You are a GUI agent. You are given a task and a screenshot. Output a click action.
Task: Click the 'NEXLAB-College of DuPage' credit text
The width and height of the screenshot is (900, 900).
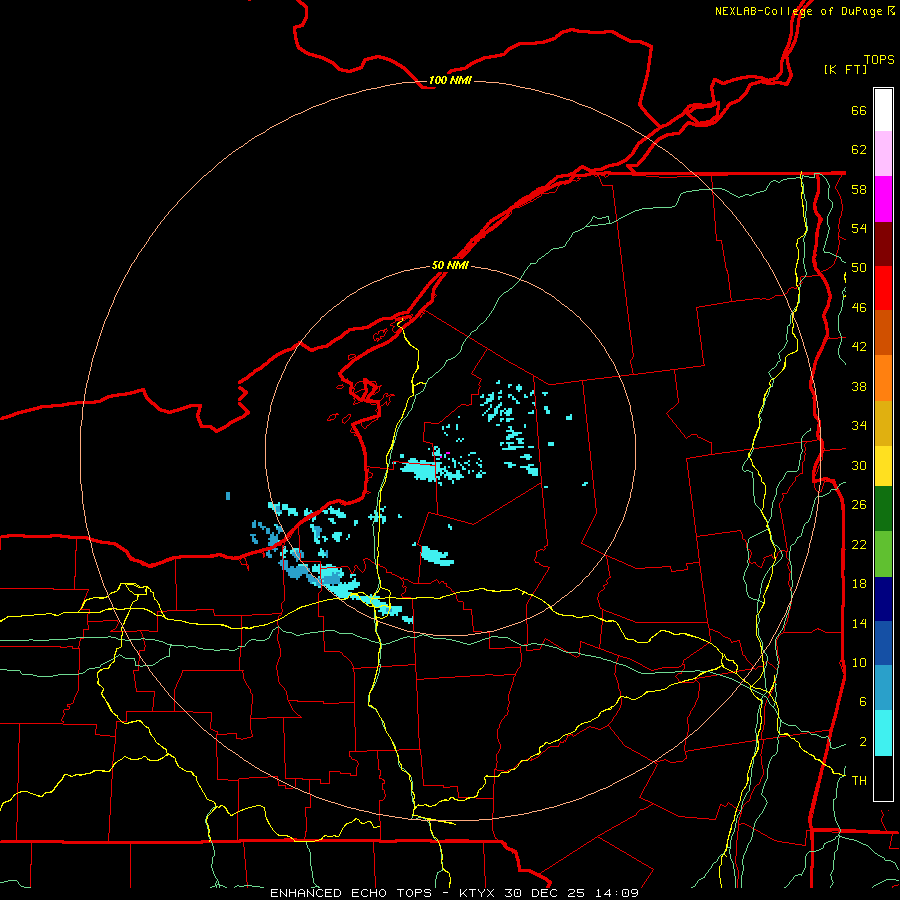point(798,11)
